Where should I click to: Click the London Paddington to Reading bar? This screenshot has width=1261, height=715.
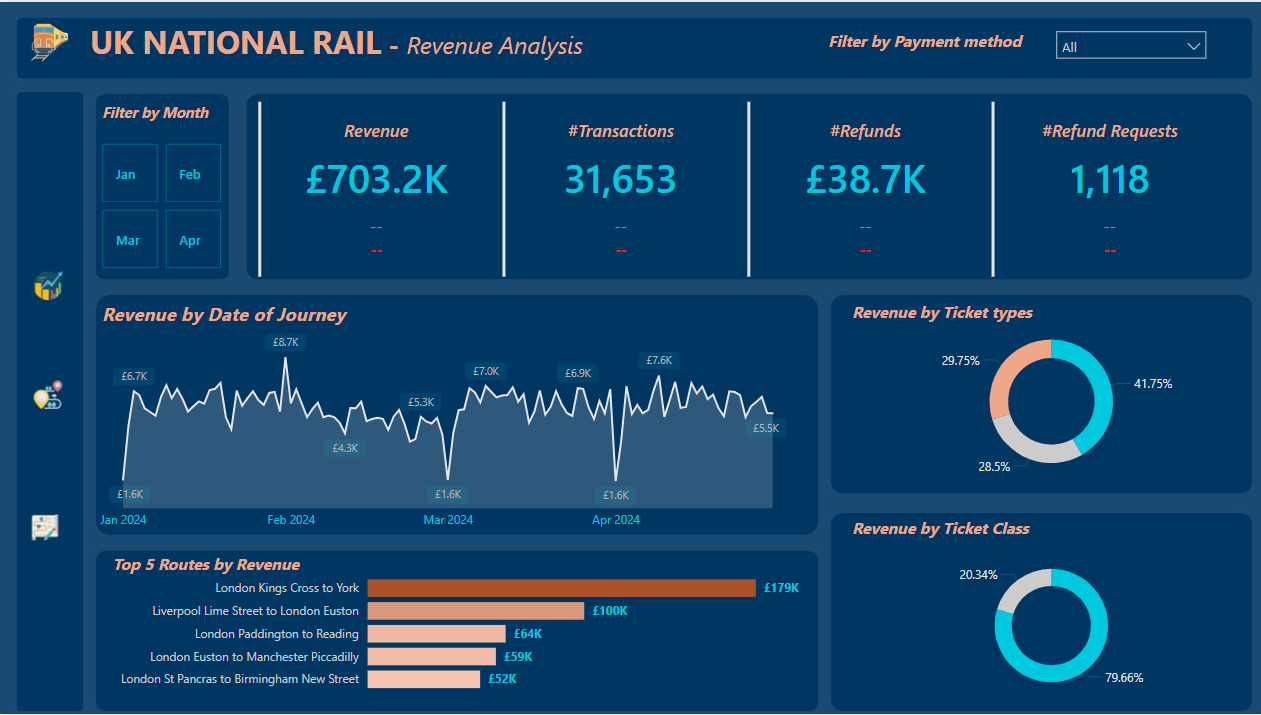(436, 634)
